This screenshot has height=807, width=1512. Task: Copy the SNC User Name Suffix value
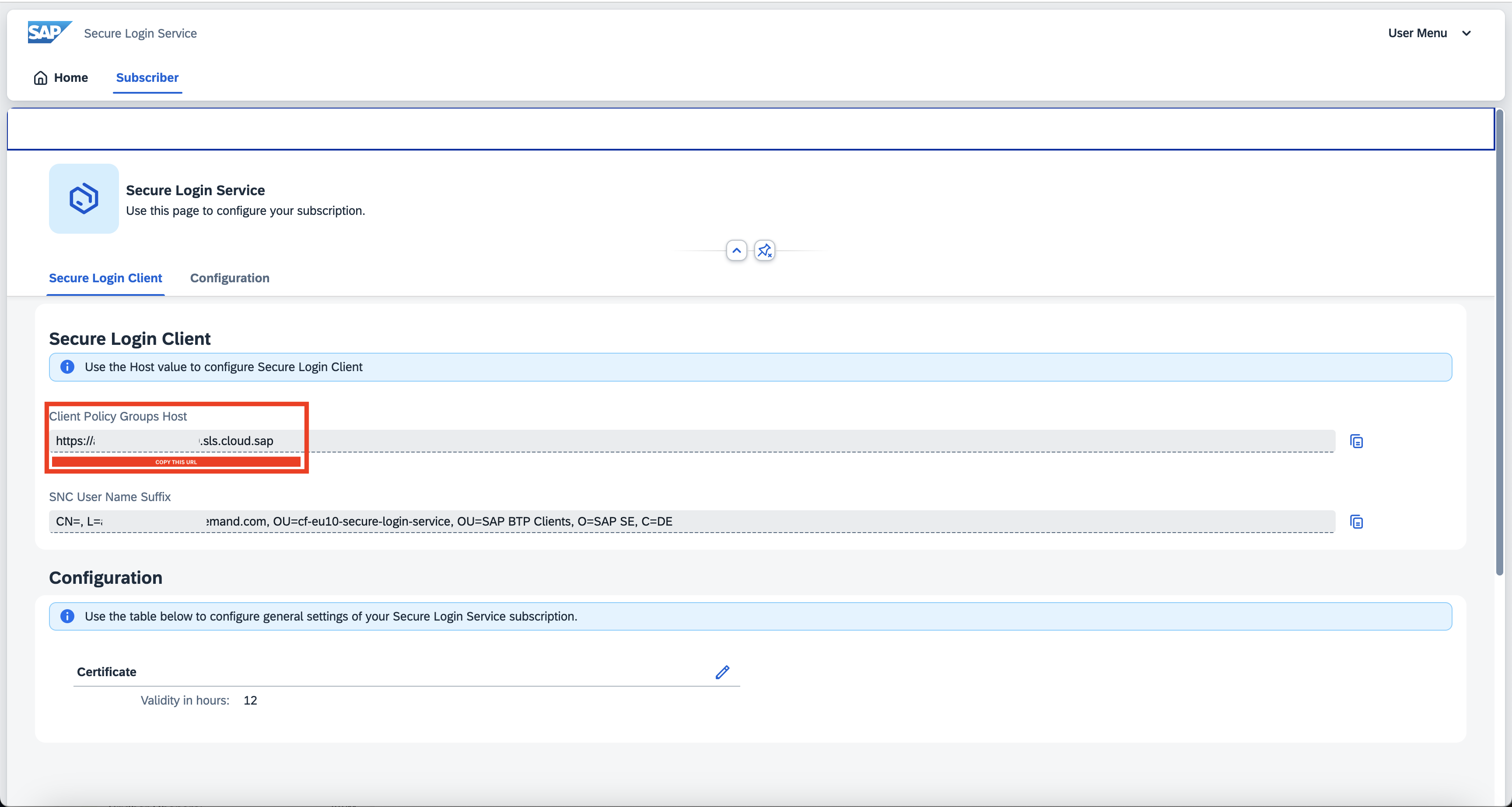tap(1356, 522)
